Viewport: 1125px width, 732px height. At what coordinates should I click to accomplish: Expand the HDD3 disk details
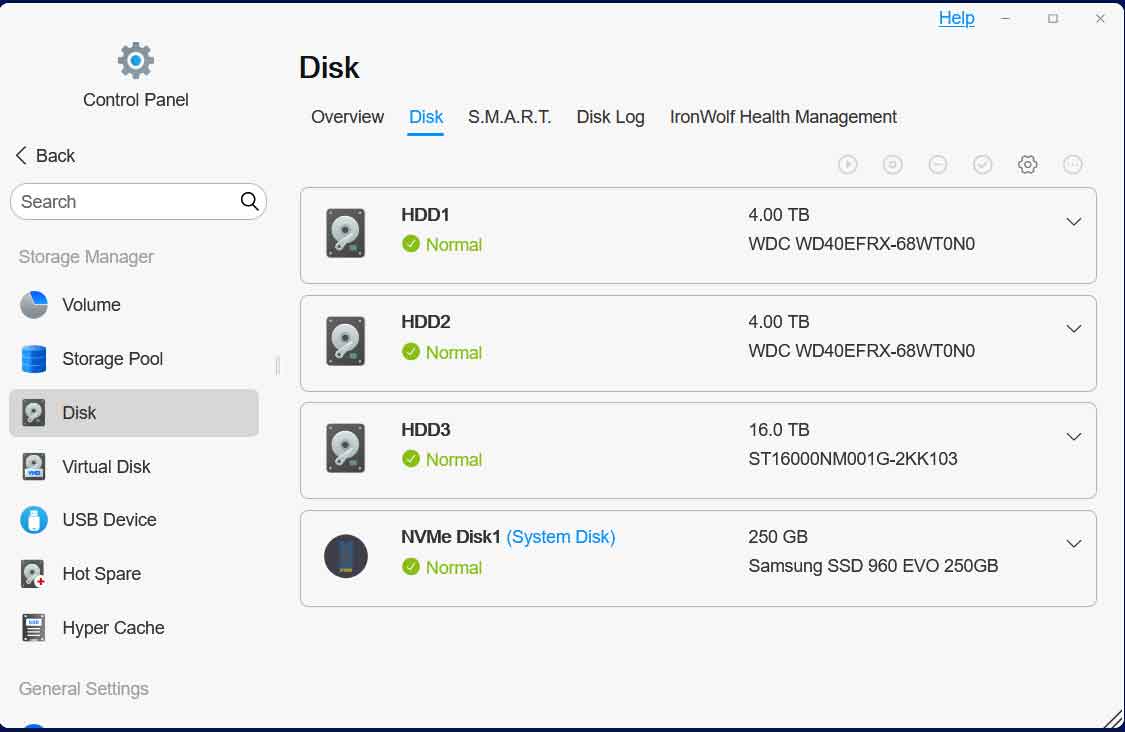coord(1073,436)
